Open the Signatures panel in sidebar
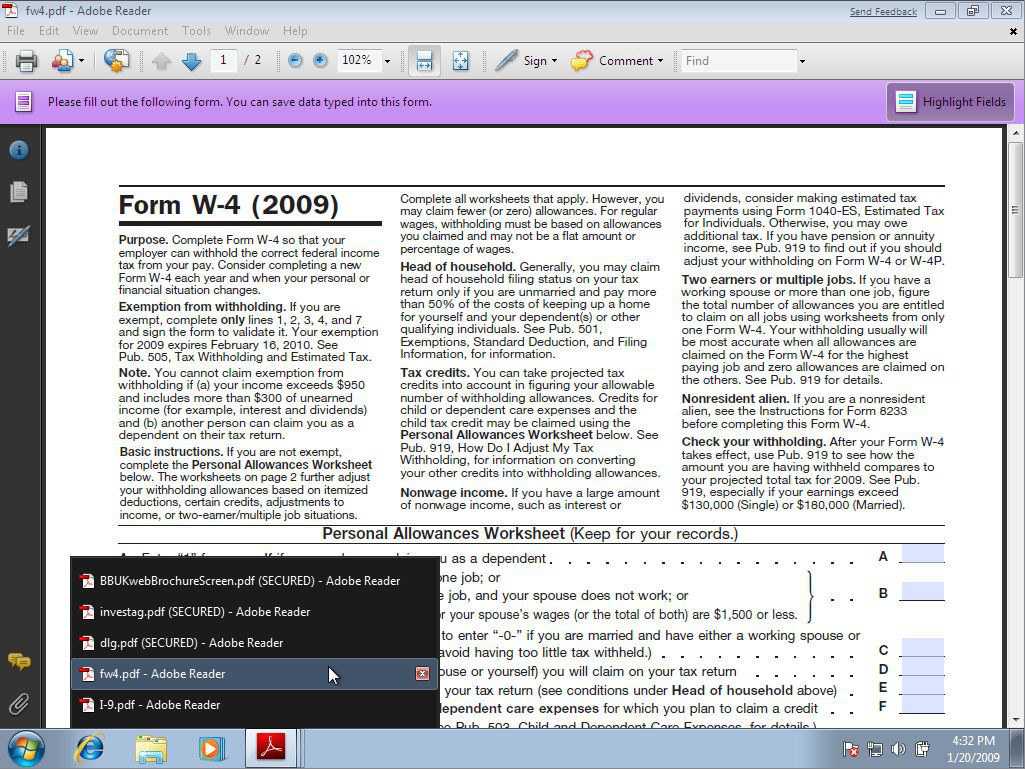 click(x=18, y=236)
